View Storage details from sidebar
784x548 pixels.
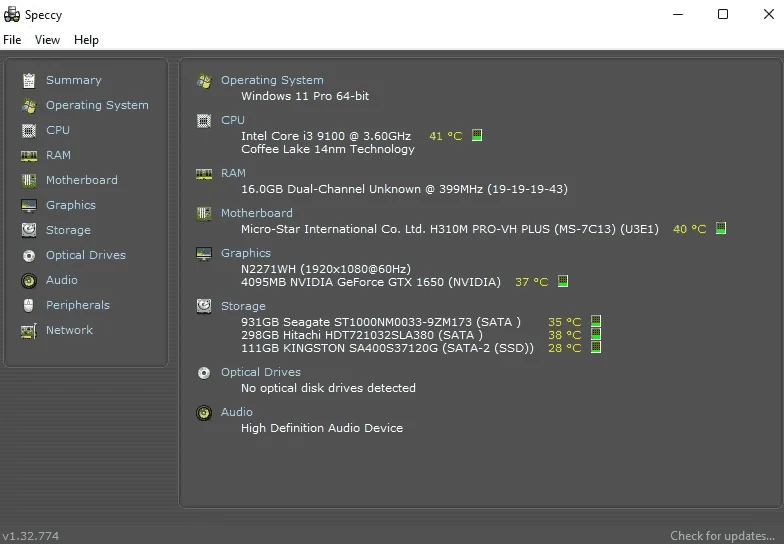[68, 230]
